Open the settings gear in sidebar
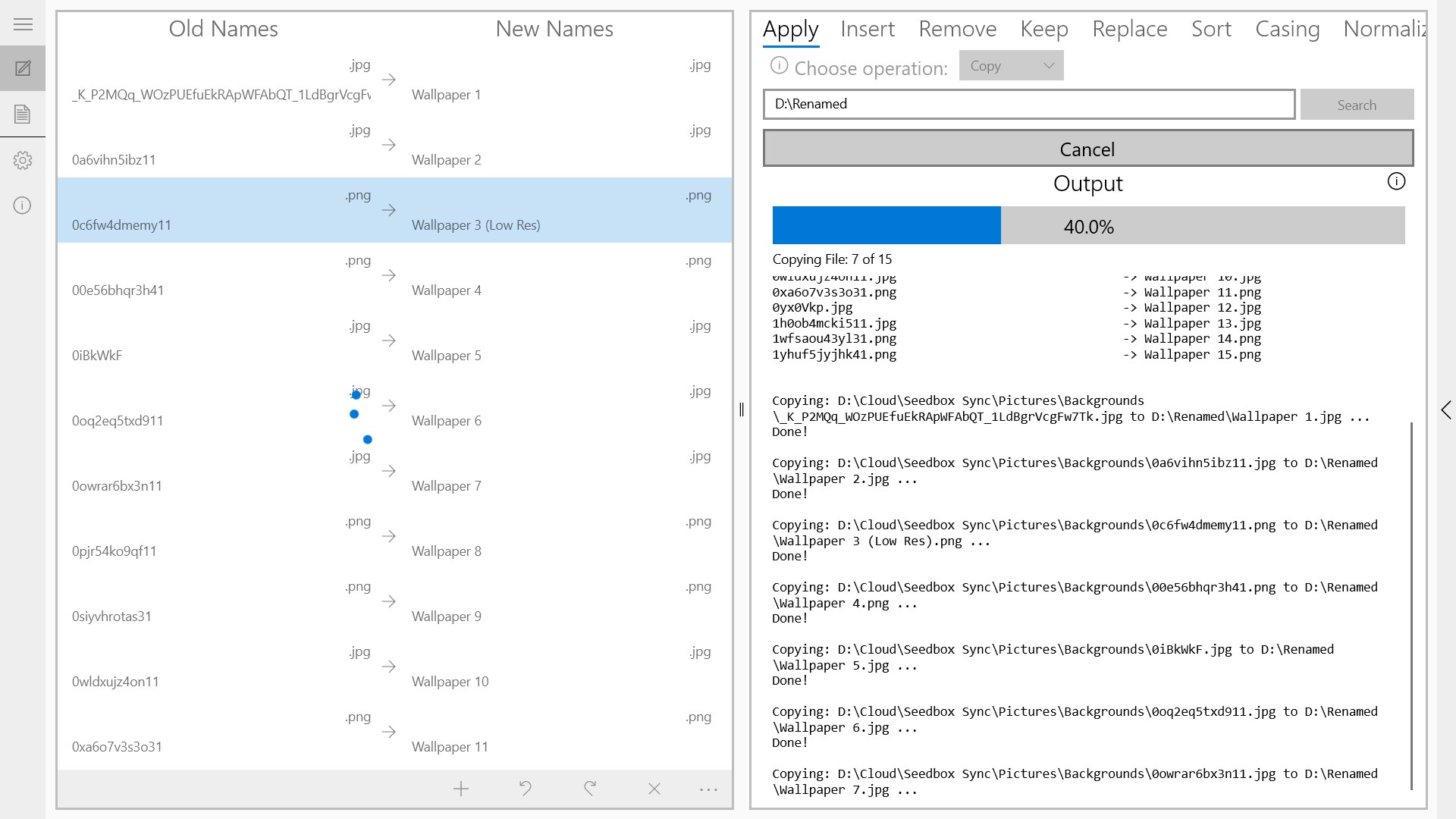This screenshot has height=819, width=1456. (23, 160)
